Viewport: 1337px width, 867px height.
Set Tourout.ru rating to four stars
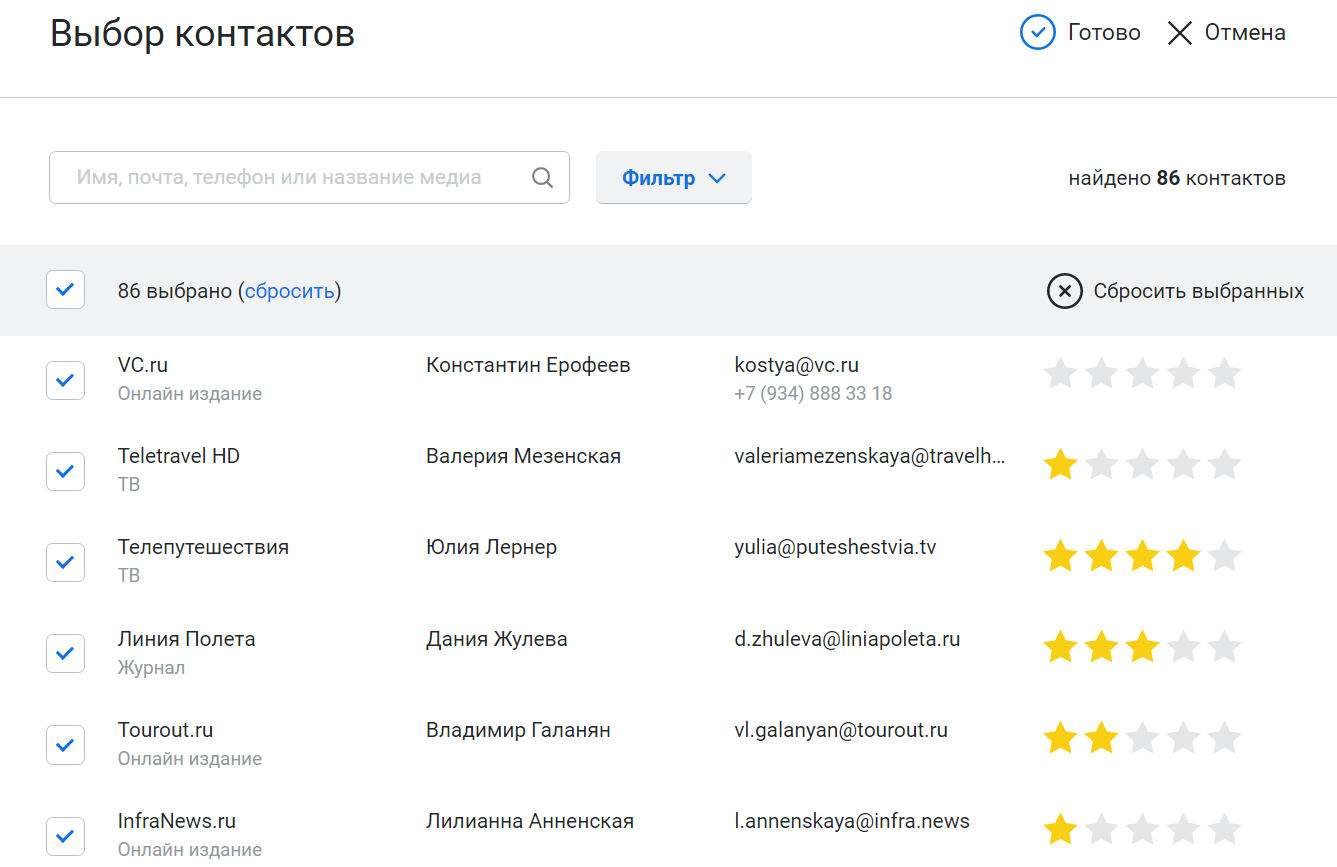pyautogui.click(x=1183, y=739)
